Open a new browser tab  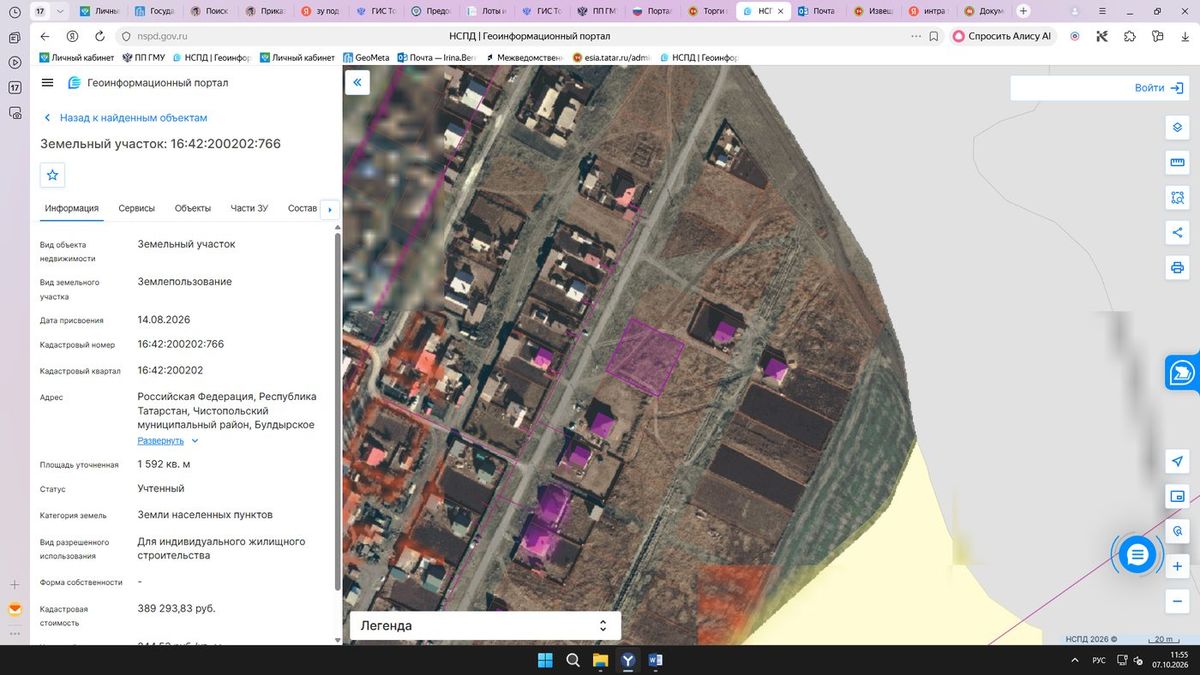tap(1023, 11)
